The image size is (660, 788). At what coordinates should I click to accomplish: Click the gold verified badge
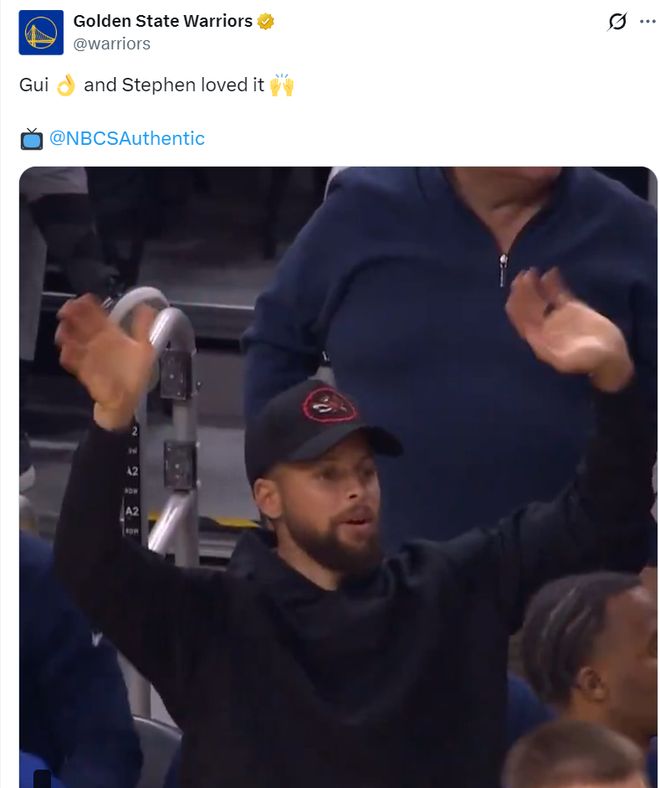pyautogui.click(x=265, y=21)
